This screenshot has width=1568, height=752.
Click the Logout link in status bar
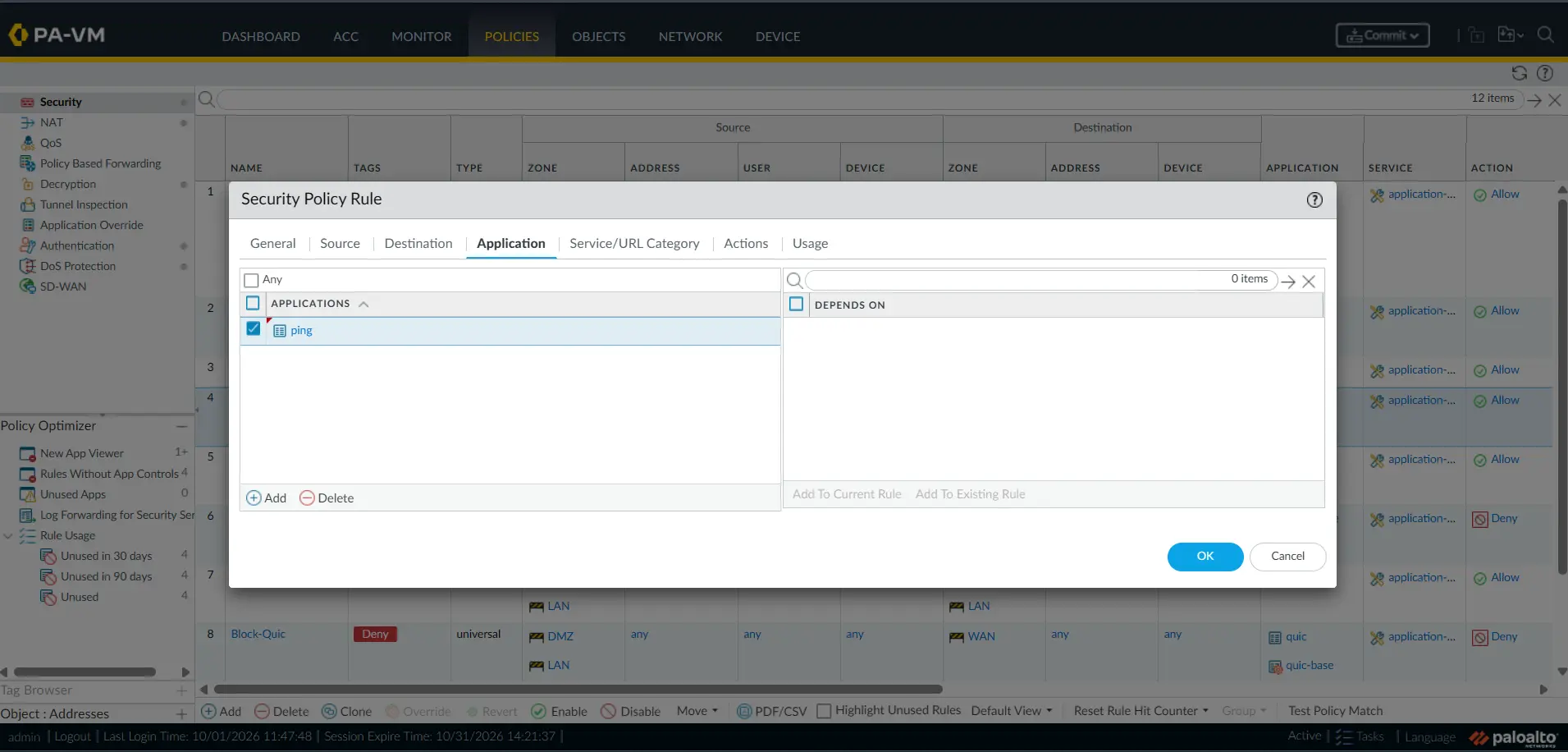click(72, 737)
